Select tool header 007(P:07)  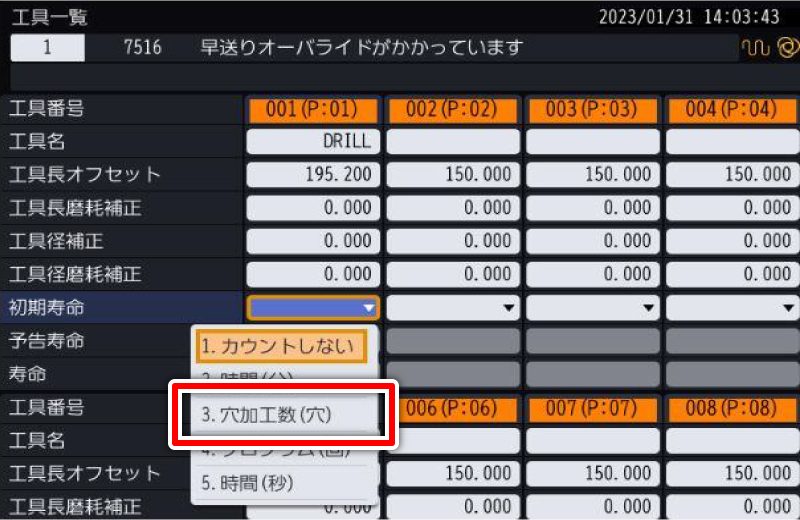(x=593, y=408)
